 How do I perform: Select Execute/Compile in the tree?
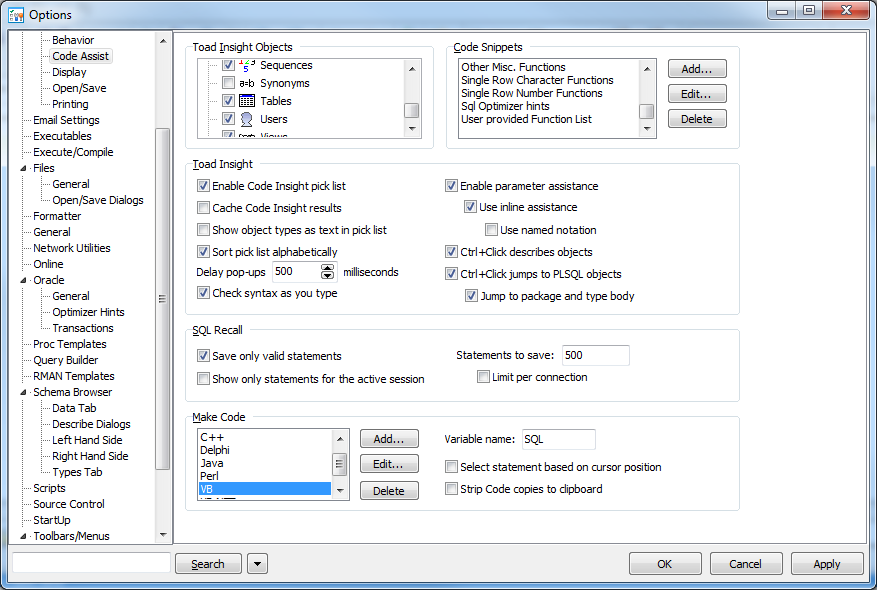click(x=73, y=152)
